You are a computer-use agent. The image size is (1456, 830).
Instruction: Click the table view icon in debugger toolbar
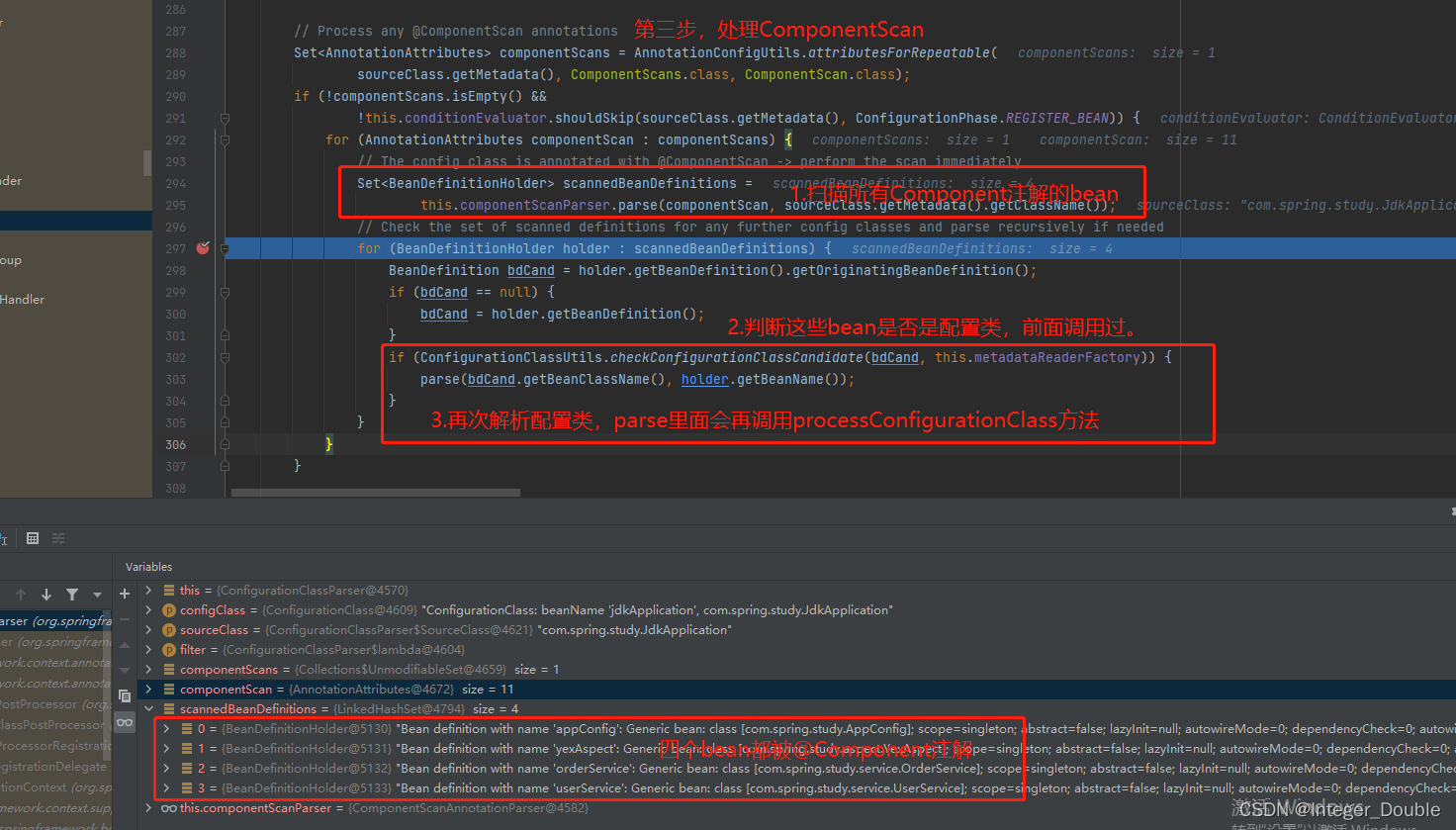click(x=33, y=538)
